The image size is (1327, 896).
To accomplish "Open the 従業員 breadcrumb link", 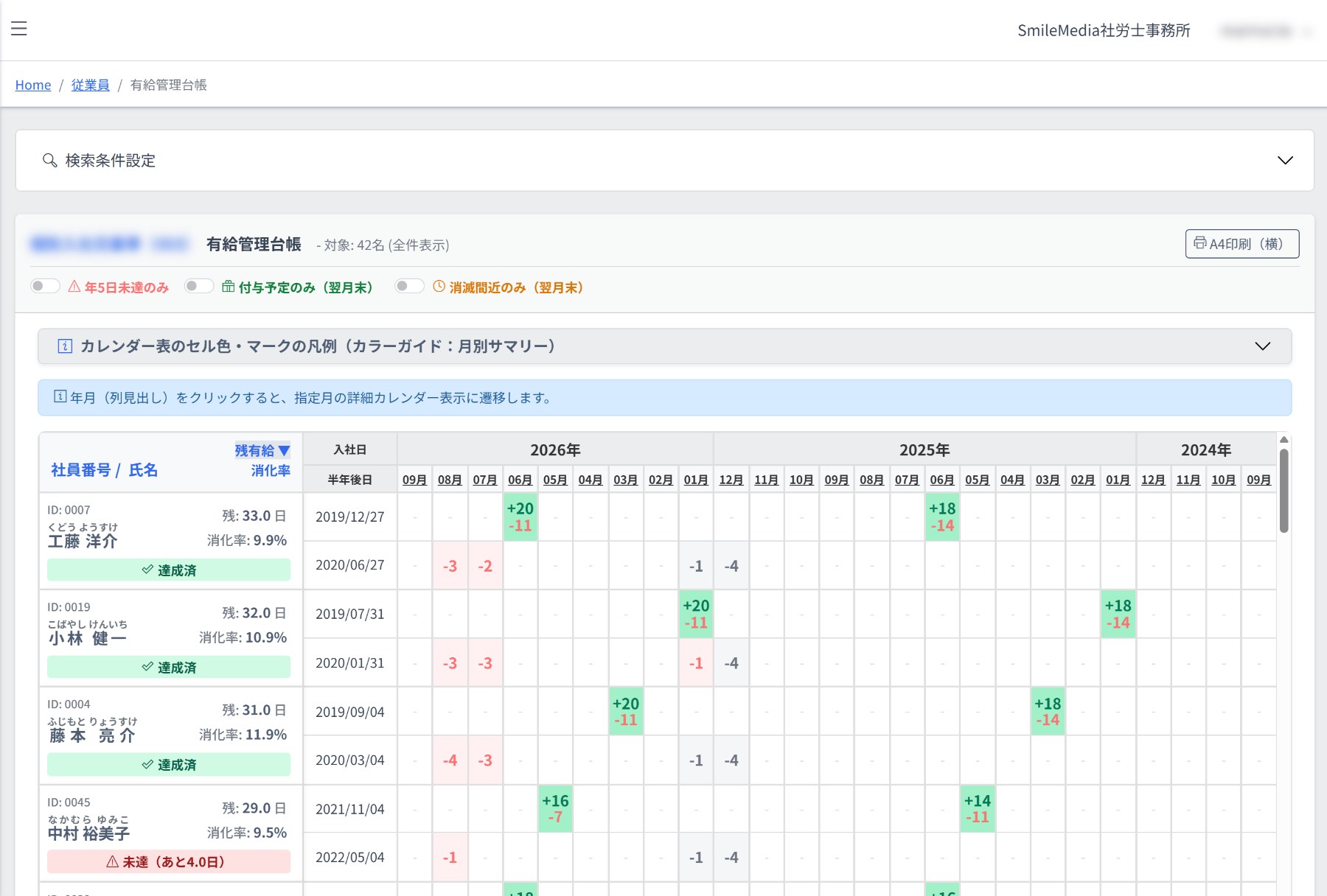I will [90, 85].
